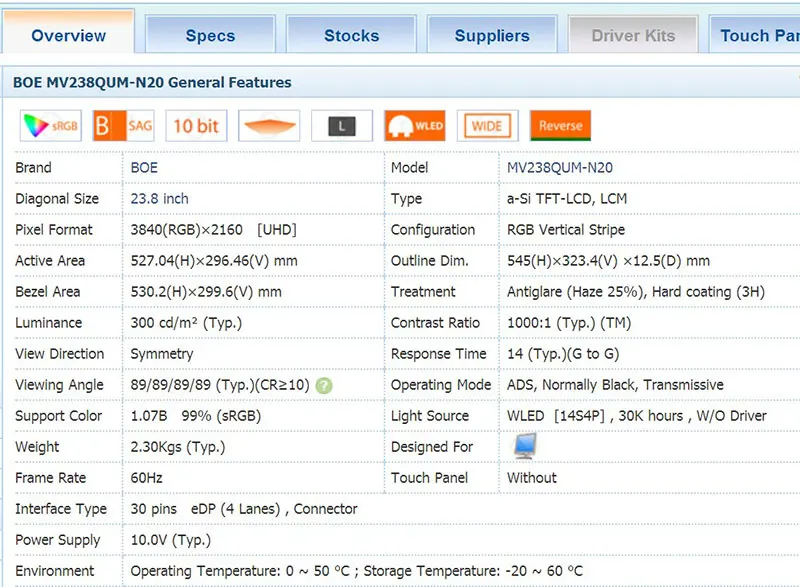Click the landscape L orientation icon
The image size is (800, 587).
[x=342, y=125]
